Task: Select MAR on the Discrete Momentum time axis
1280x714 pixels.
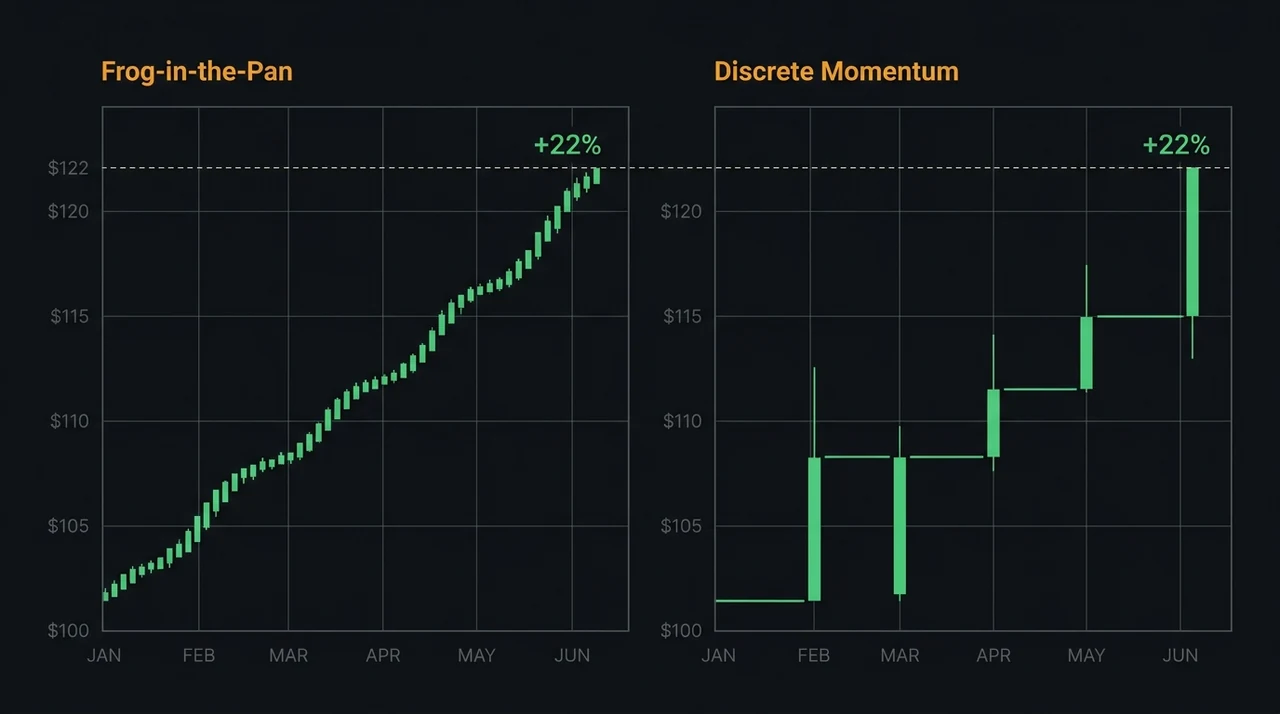Action: pos(899,656)
